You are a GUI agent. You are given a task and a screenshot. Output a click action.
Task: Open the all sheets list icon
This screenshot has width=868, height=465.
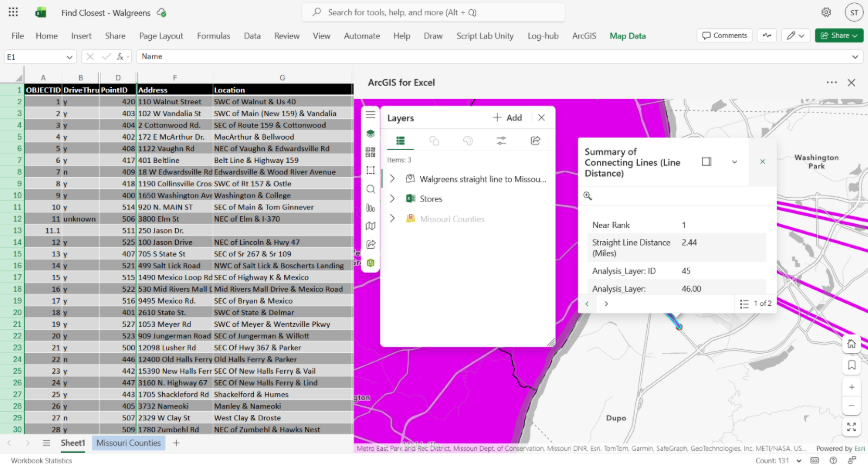[x=46, y=443]
